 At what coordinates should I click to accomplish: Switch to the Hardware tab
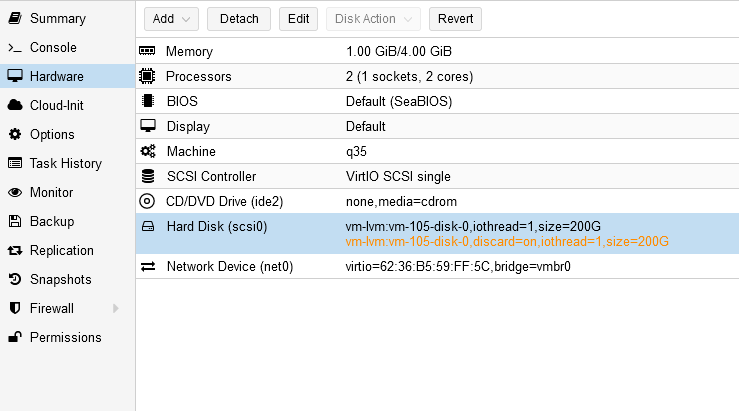56,77
